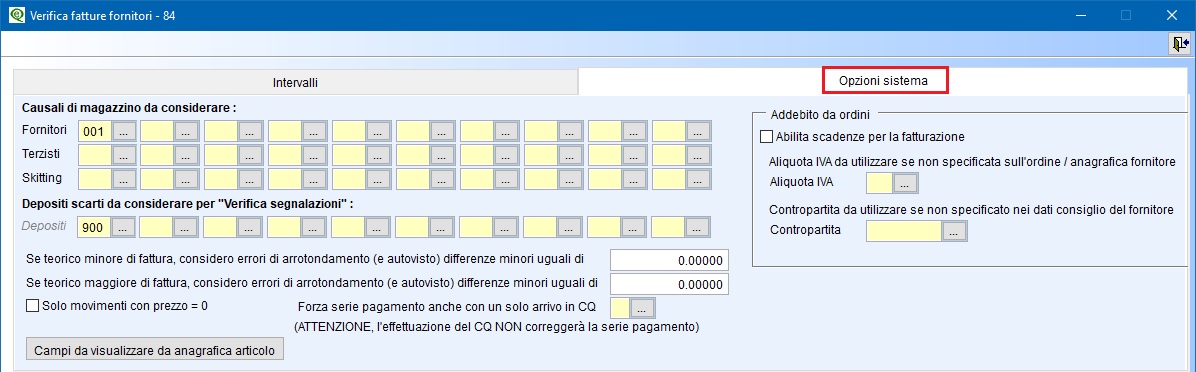Click Campi da visualizzare da anagrafica articolo

pos(155,351)
